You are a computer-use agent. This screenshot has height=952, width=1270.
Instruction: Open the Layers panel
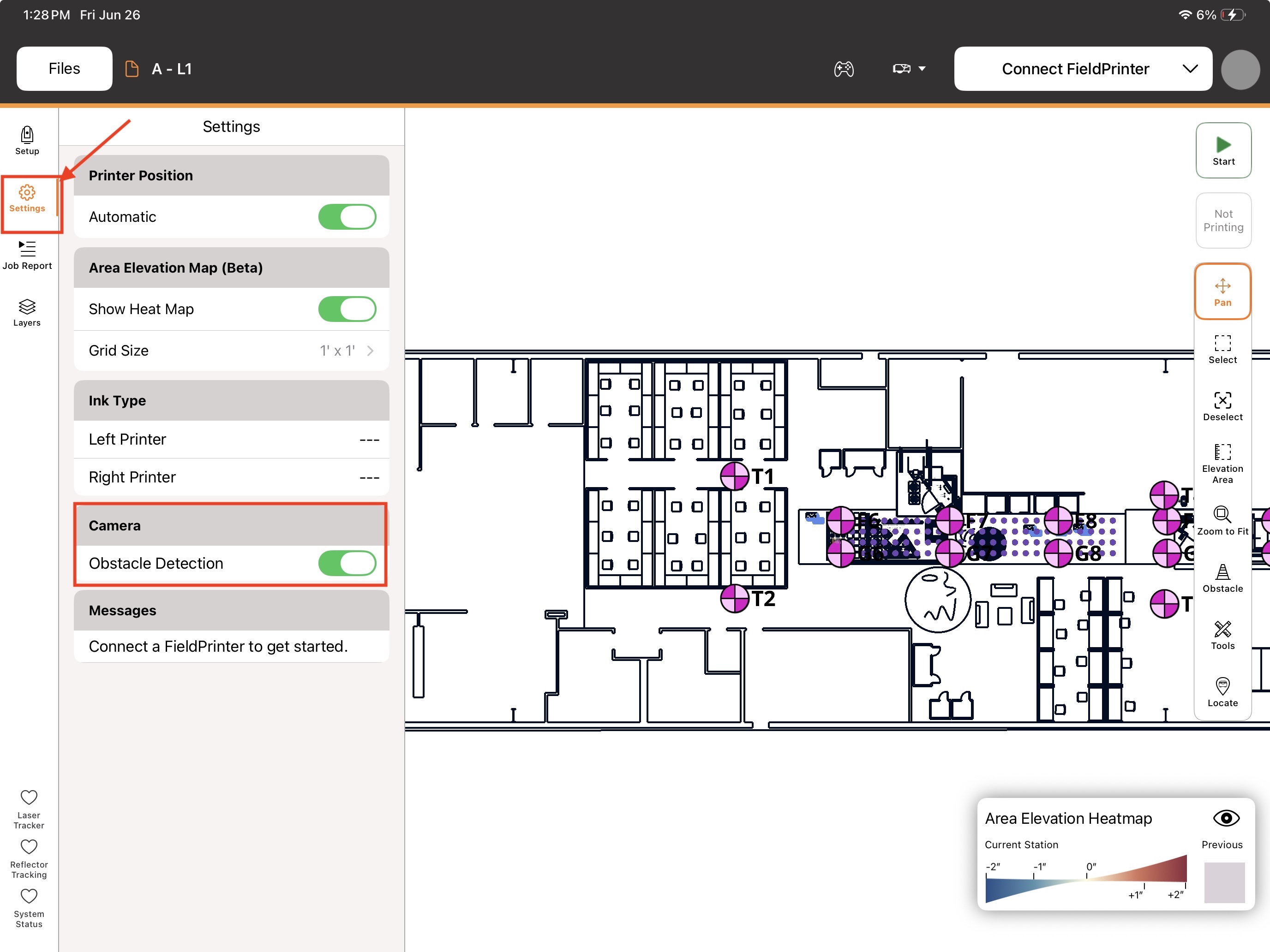(x=27, y=313)
